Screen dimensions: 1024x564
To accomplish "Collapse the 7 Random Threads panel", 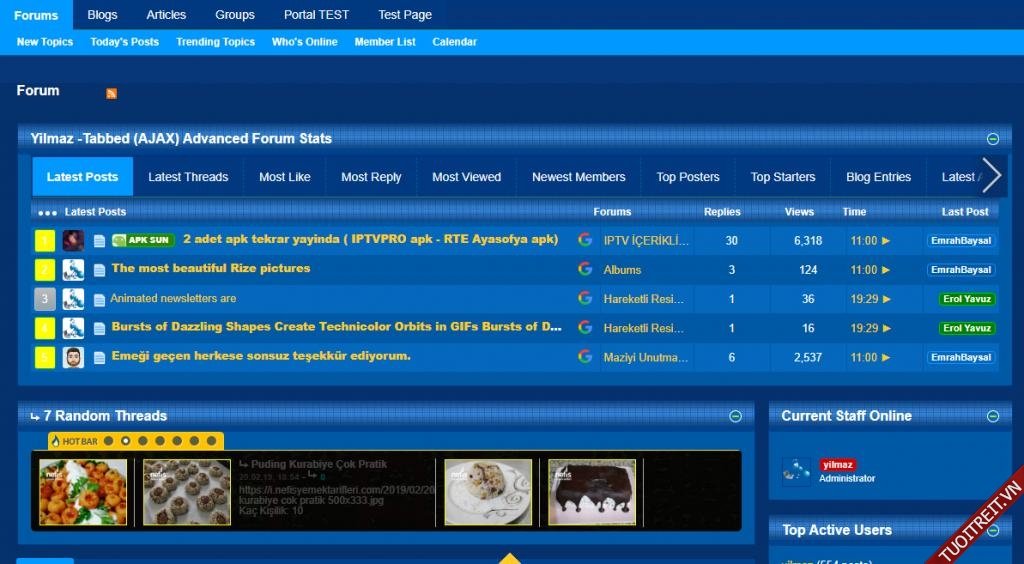I will tap(735, 416).
